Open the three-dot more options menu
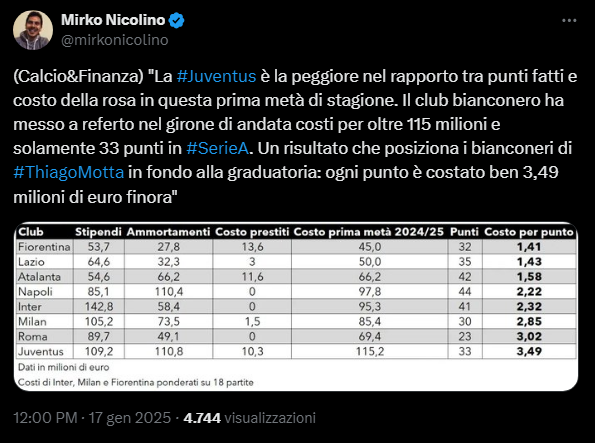This screenshot has height=443, width=595. pos(569,20)
